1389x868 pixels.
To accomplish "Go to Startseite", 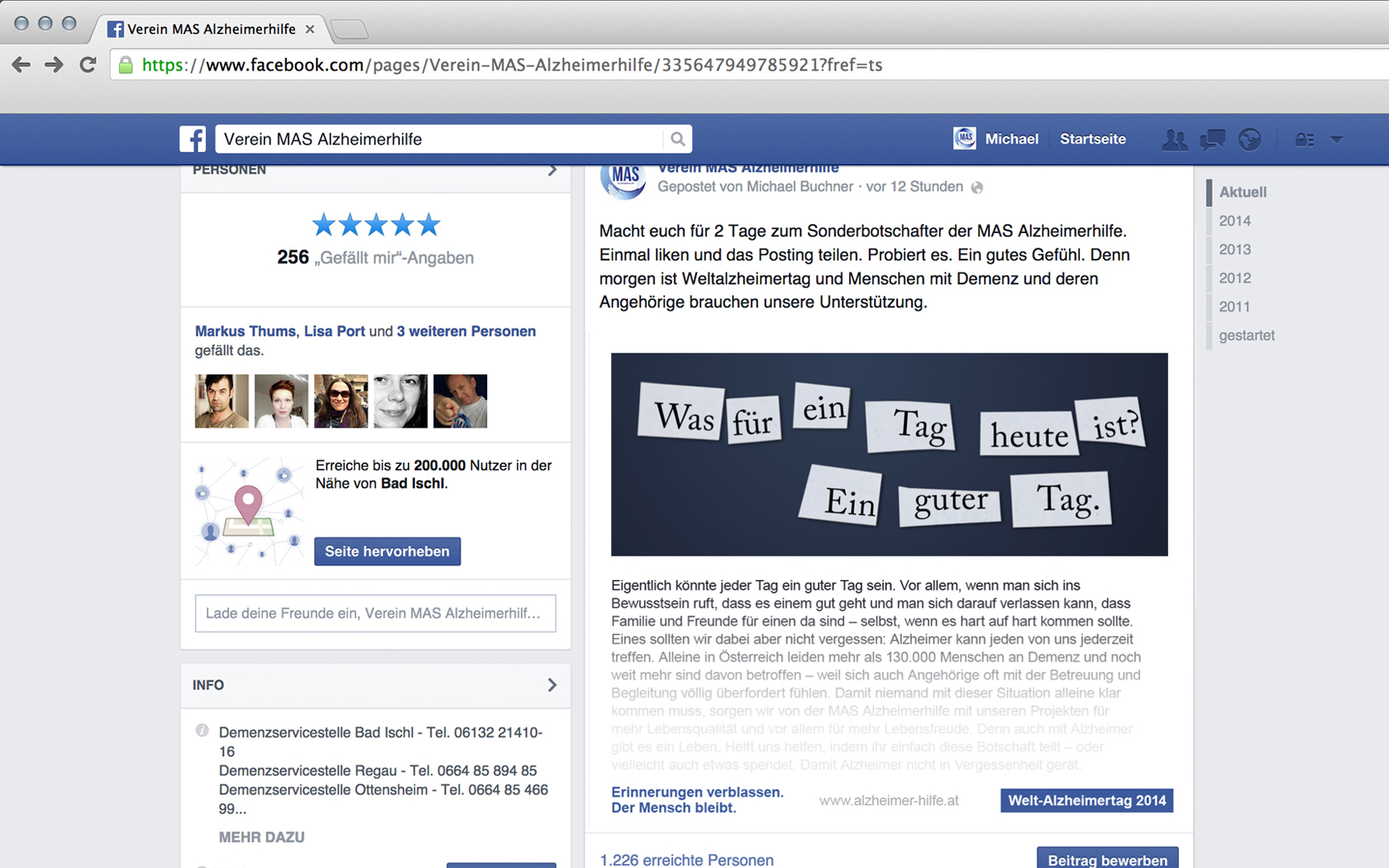I will coord(1092,139).
